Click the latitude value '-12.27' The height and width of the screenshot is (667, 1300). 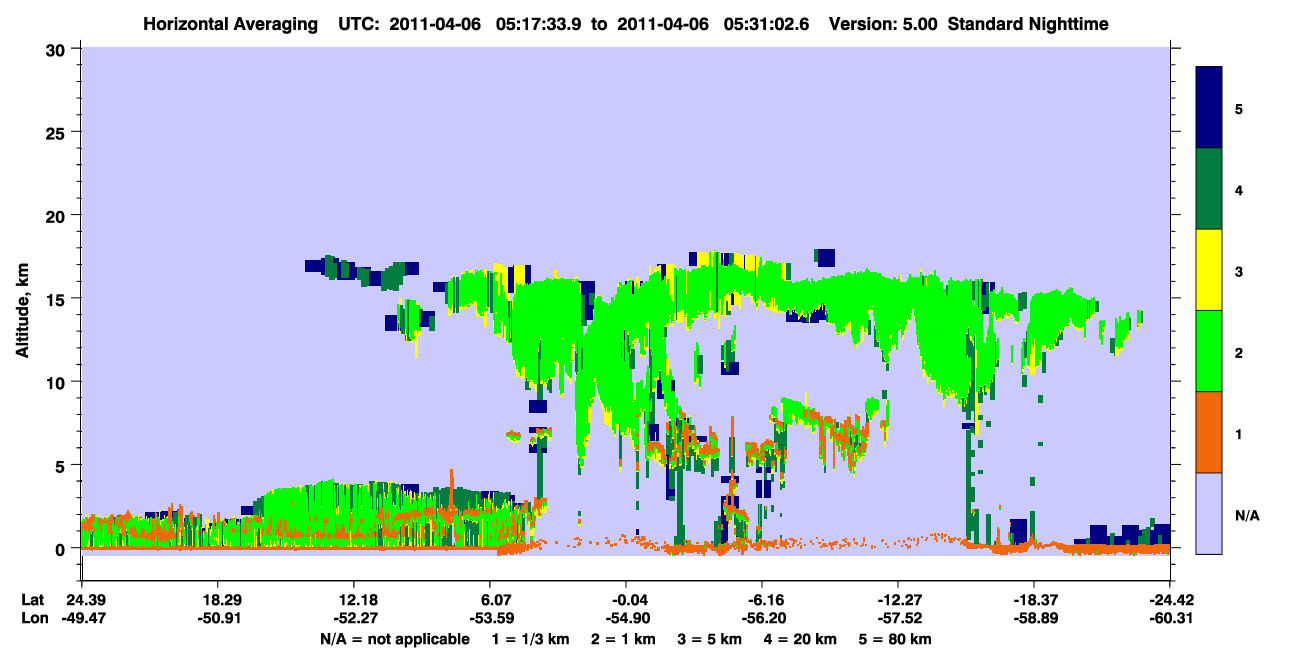click(x=898, y=599)
